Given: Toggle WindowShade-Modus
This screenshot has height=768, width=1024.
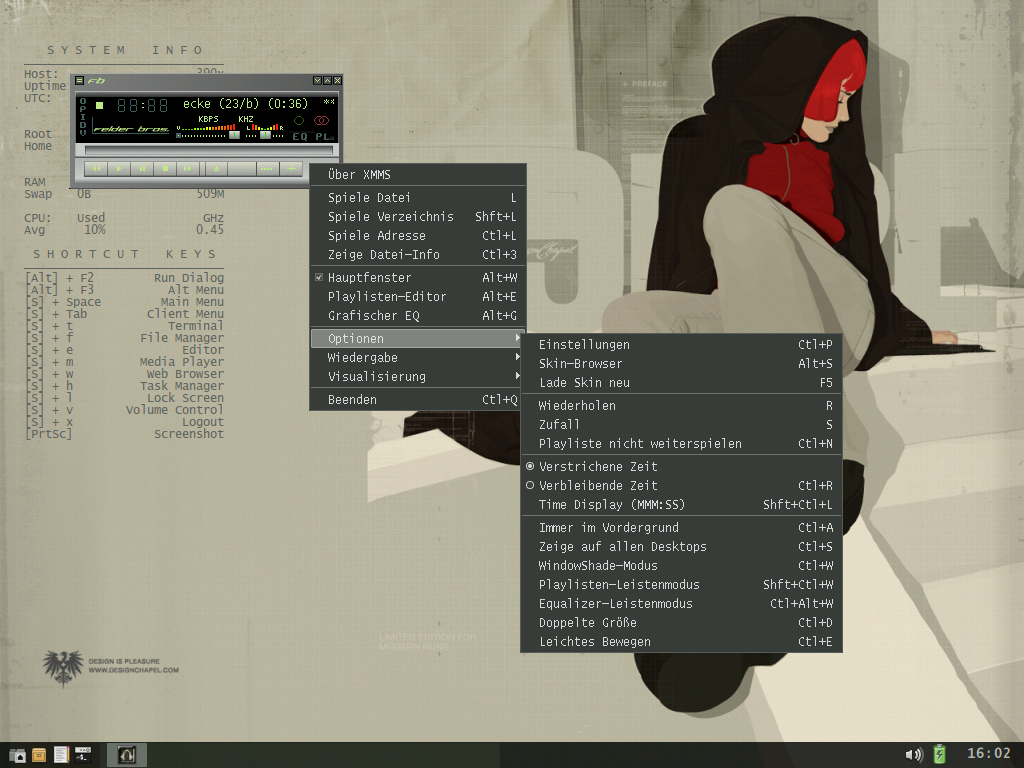Looking at the screenshot, I should coord(681,565).
